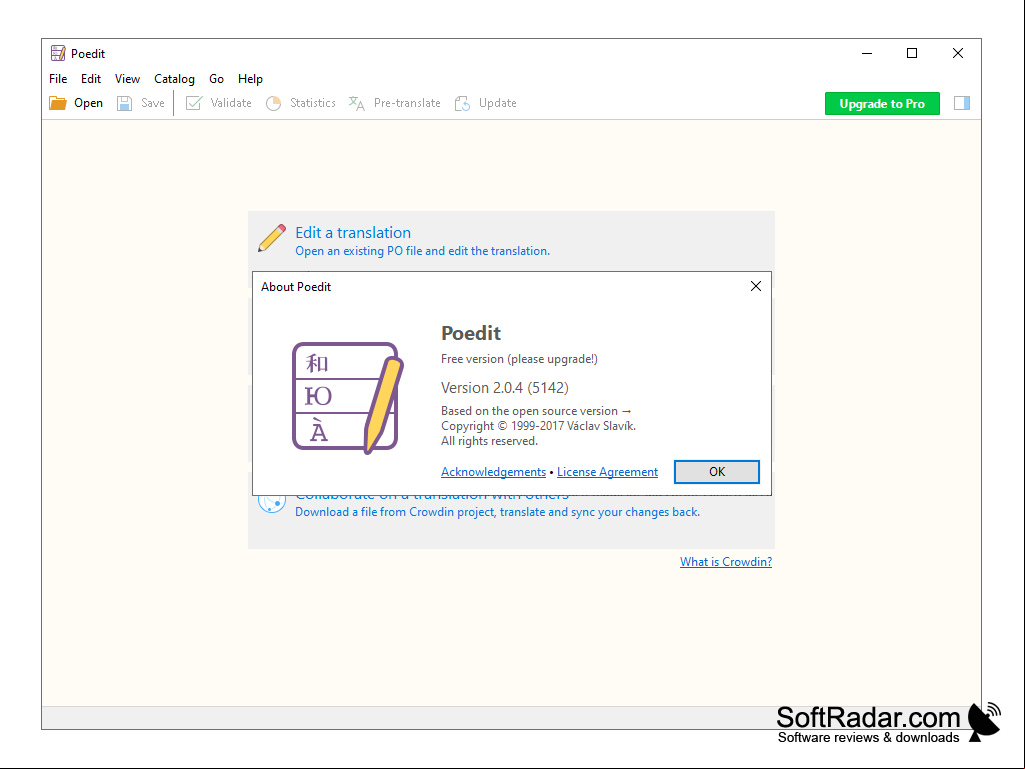
Task: Open the Catalog menu
Action: click(175, 78)
